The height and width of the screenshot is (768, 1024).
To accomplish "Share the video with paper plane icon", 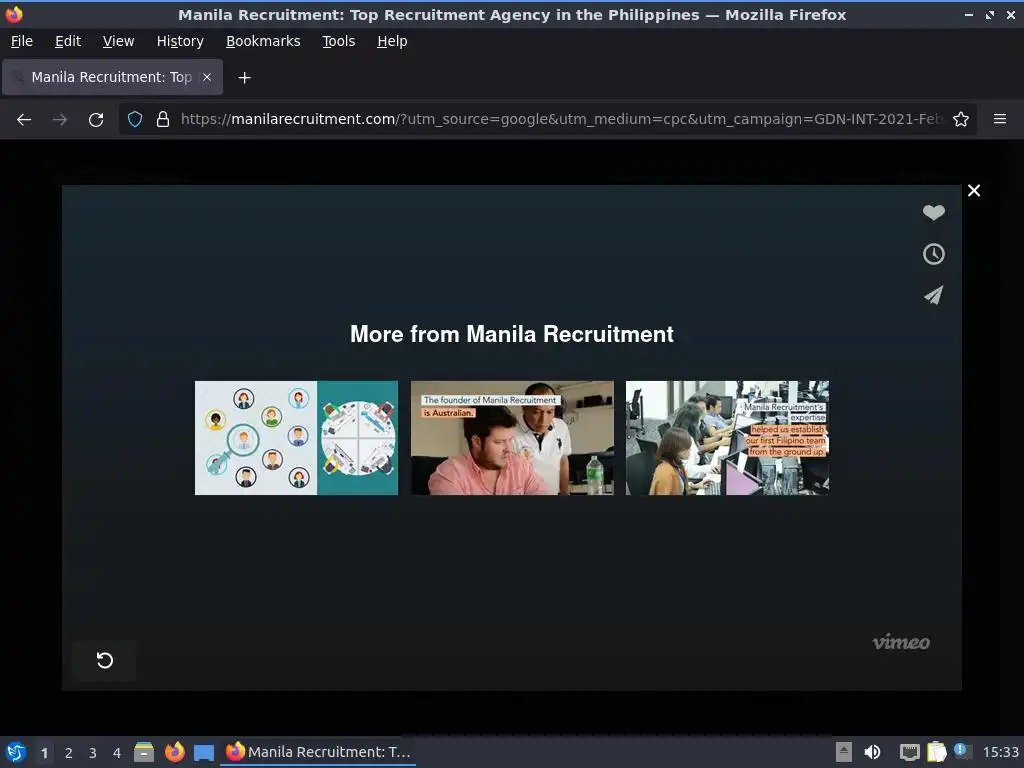I will coord(933,295).
